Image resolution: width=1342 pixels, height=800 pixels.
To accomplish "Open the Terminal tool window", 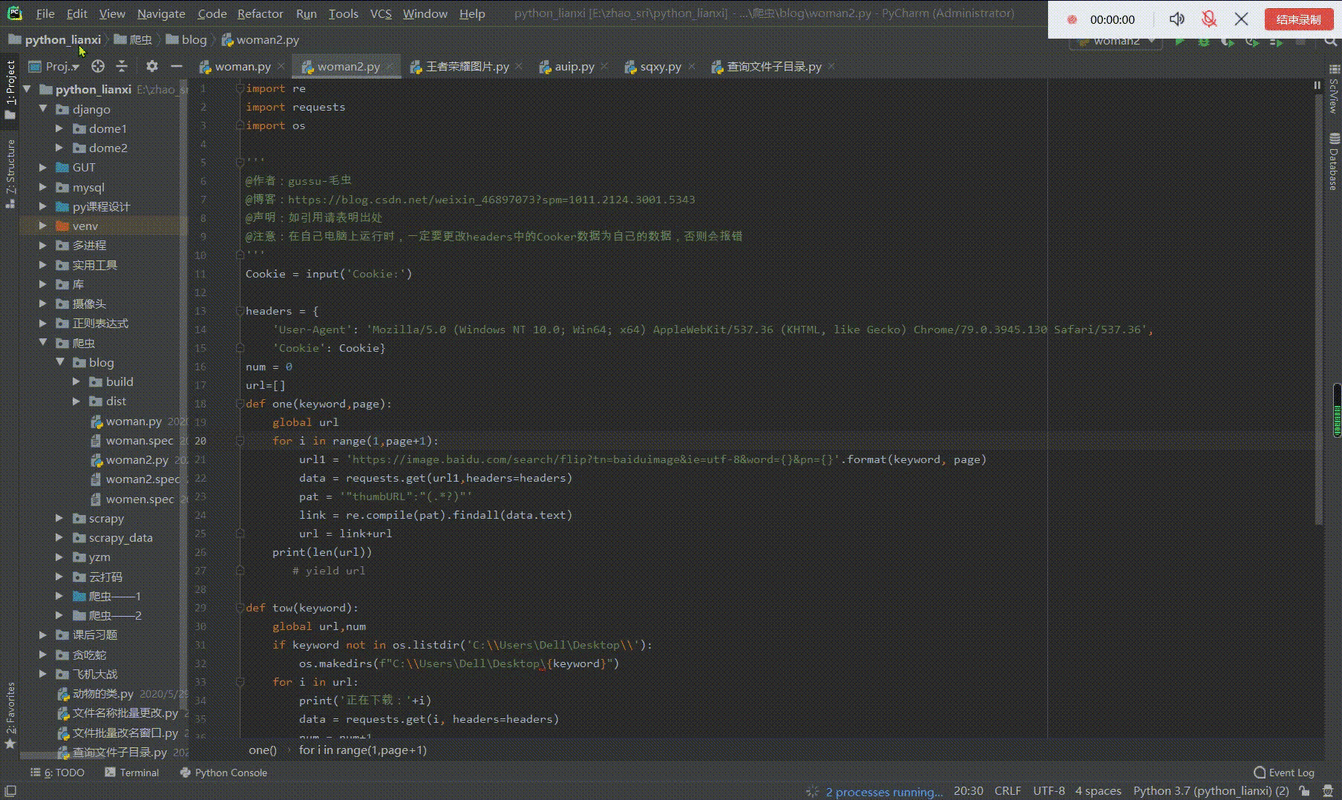I will [131, 772].
